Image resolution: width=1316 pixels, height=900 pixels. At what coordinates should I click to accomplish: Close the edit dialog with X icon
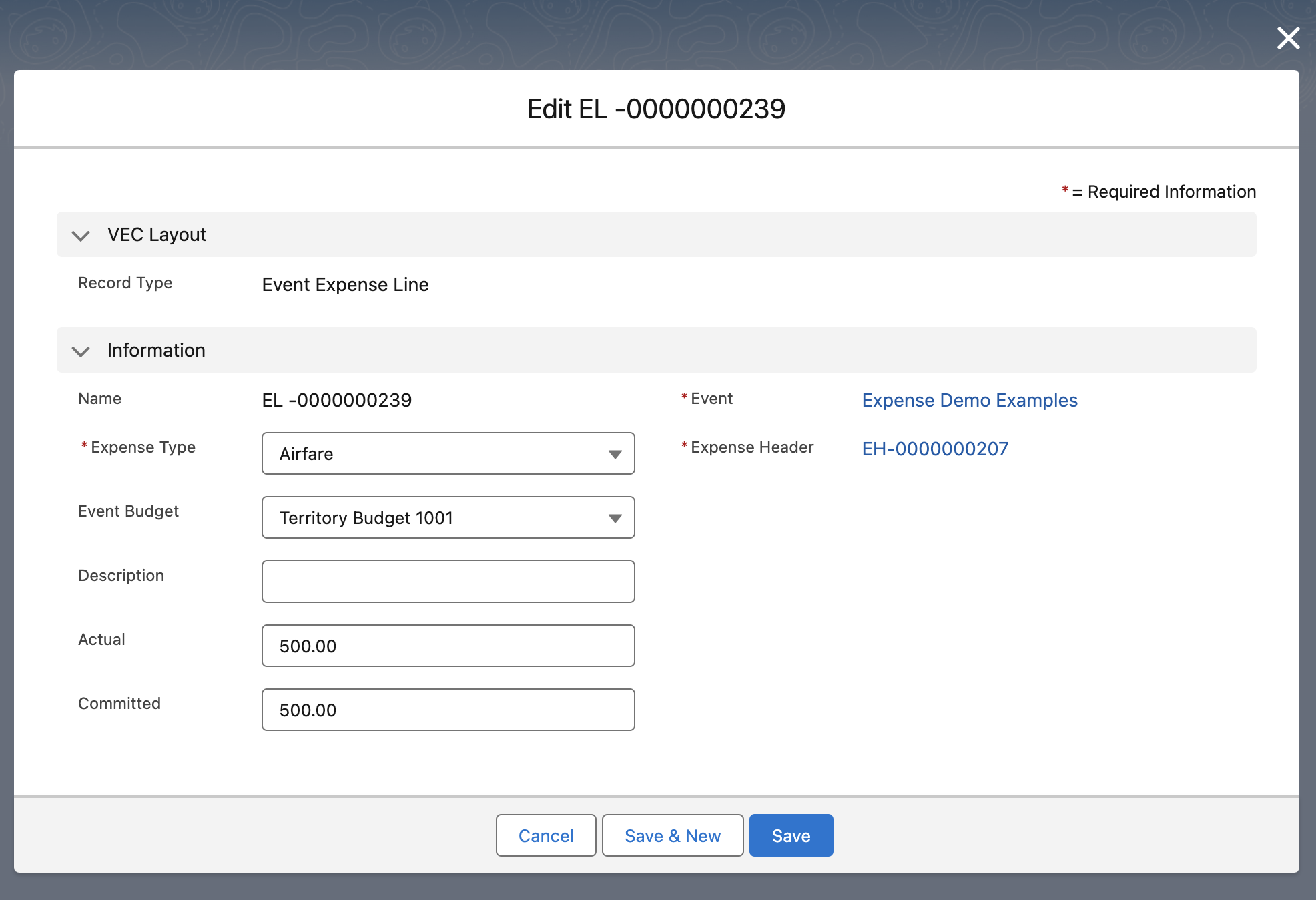click(x=1288, y=39)
